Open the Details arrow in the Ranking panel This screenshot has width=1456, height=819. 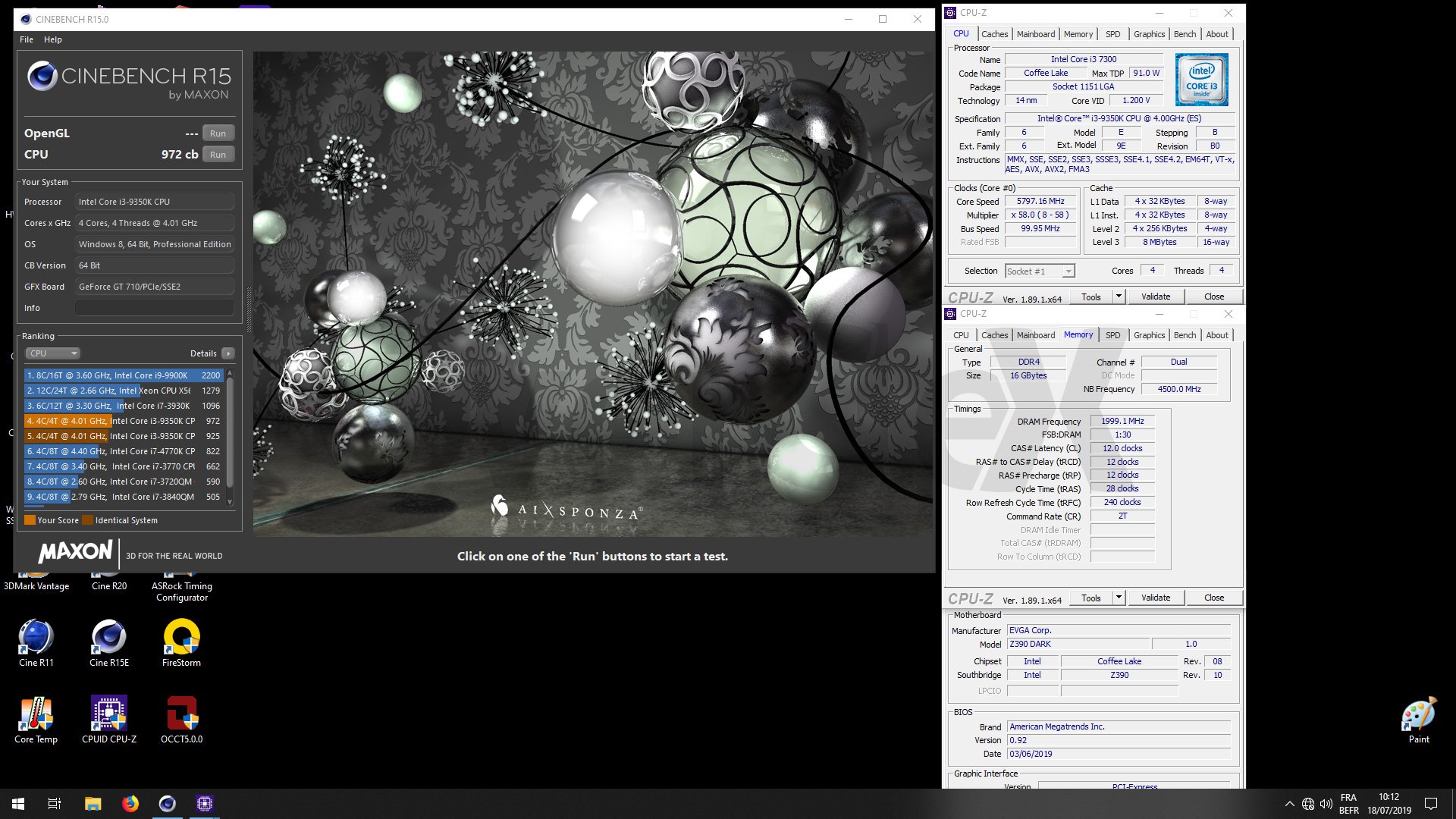tap(227, 353)
